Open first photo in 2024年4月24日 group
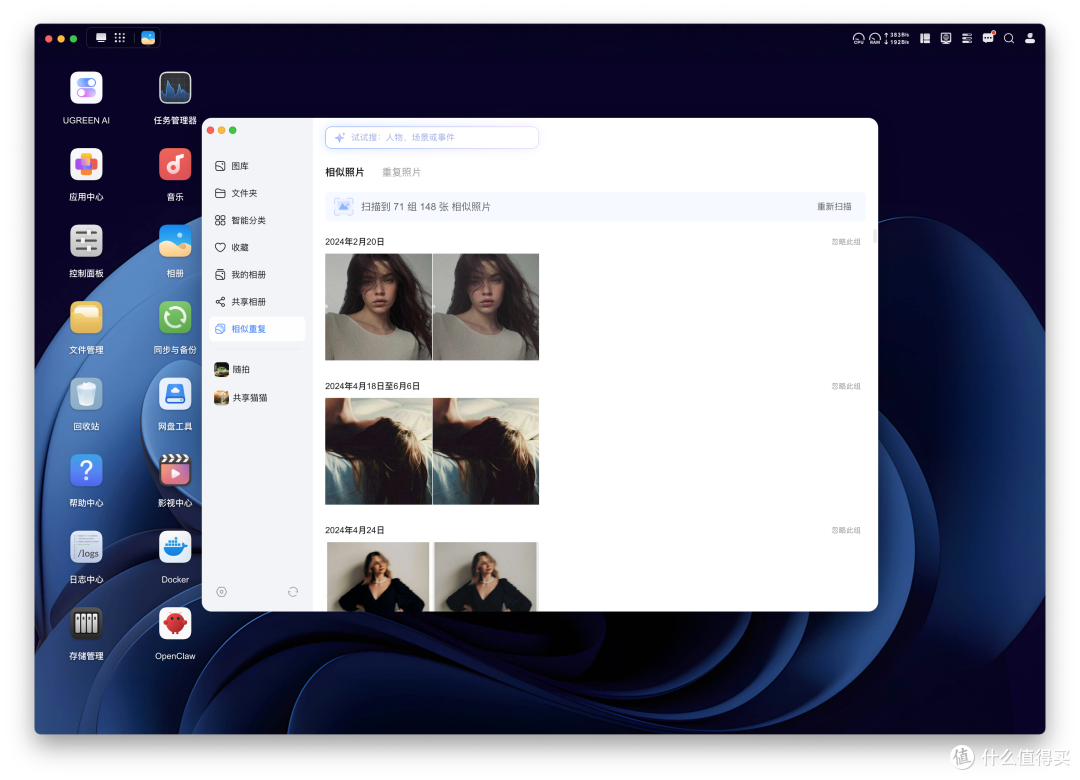 tap(378, 577)
